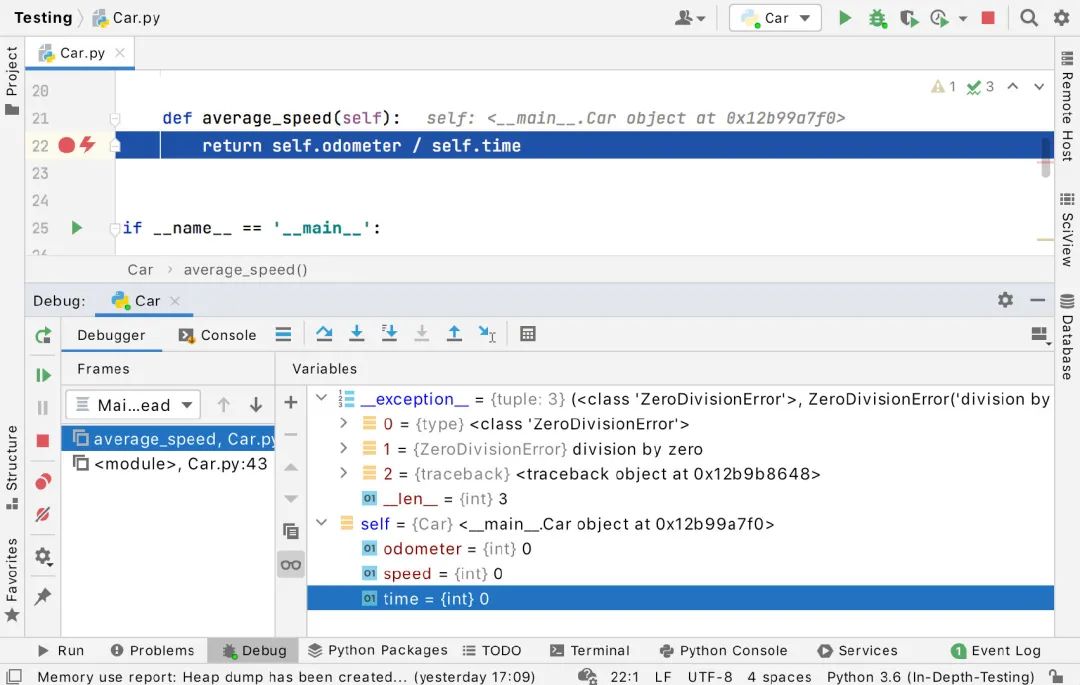Open the Car run configuration dropdown
The image size is (1080, 685).
pyautogui.click(x=776, y=18)
